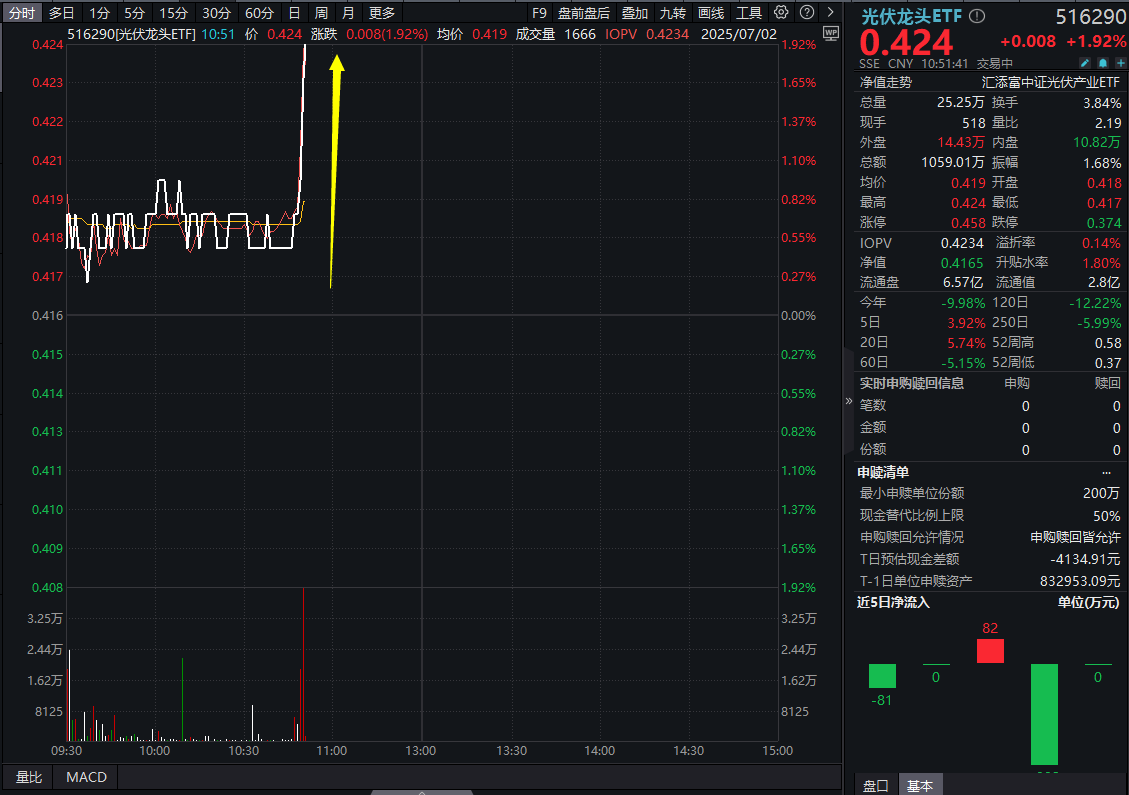Open the help question-mark icon
Image resolution: width=1129 pixels, height=795 pixels.
[807, 12]
